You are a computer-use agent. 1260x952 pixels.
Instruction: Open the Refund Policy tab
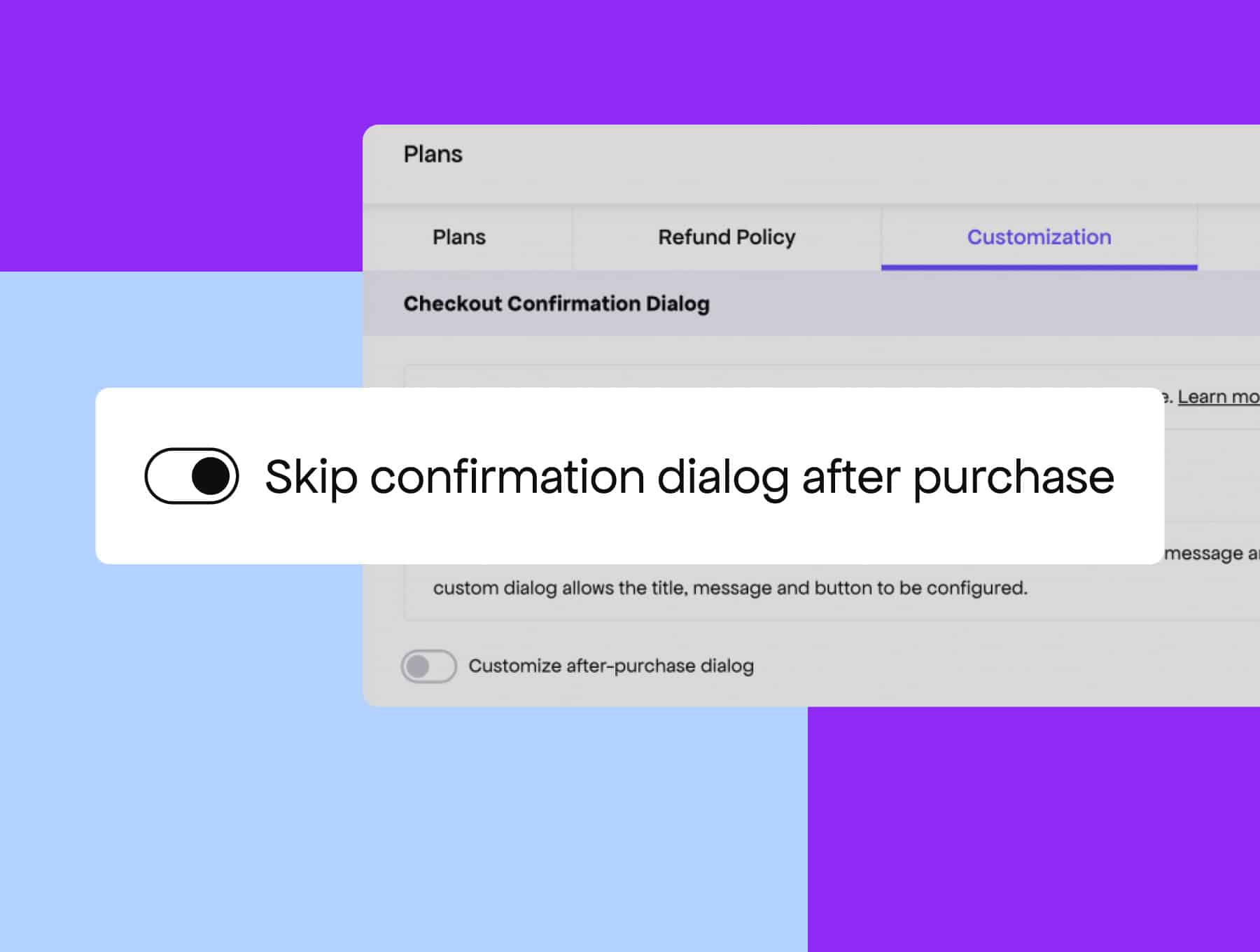tap(726, 237)
